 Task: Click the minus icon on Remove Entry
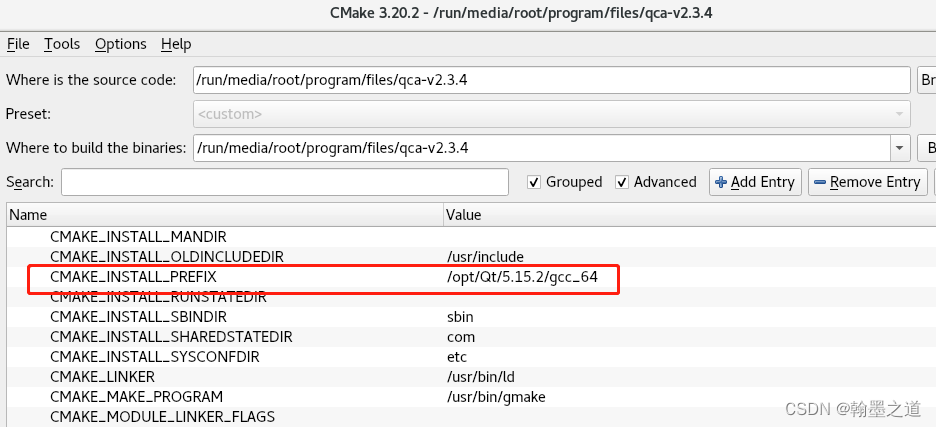[x=820, y=182]
